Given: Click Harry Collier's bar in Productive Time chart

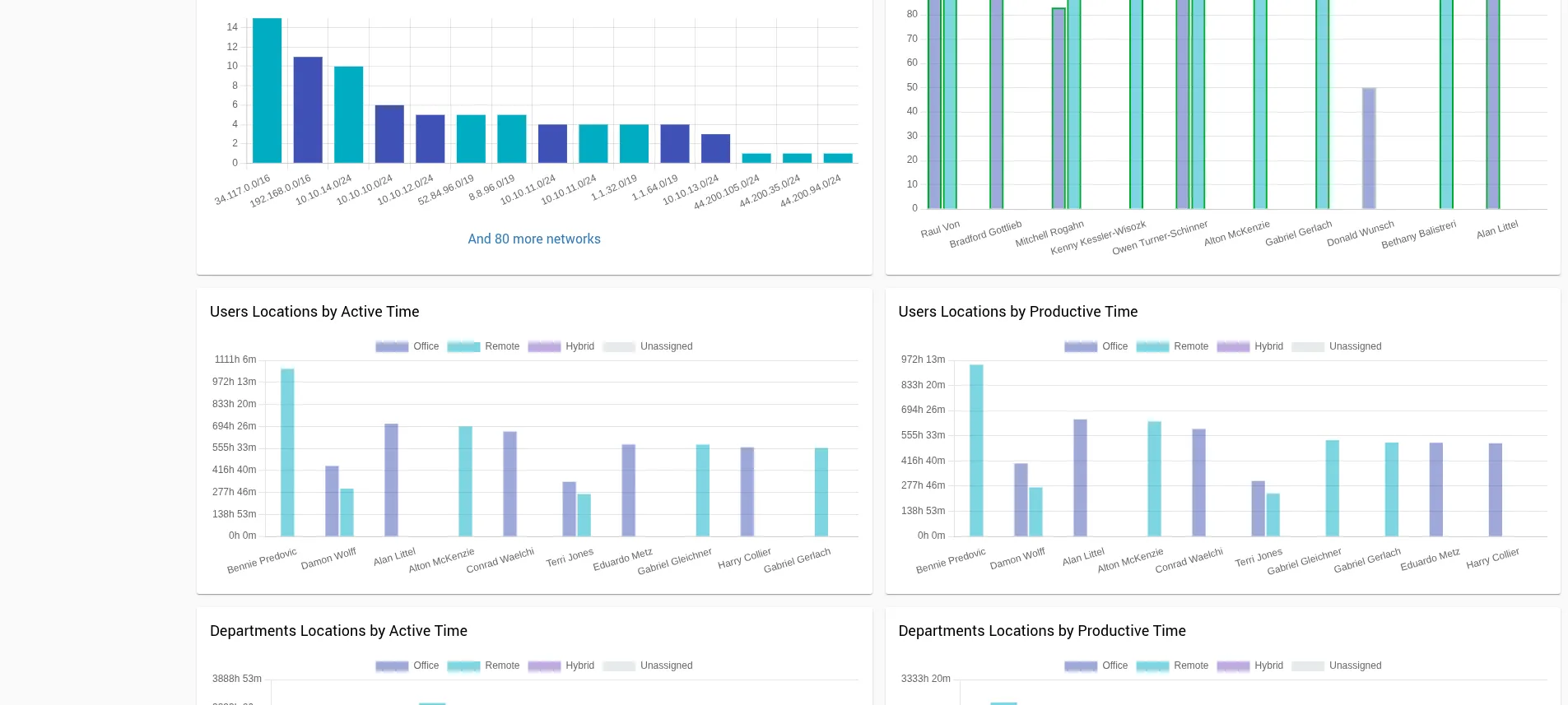Looking at the screenshot, I should tap(1495, 490).
